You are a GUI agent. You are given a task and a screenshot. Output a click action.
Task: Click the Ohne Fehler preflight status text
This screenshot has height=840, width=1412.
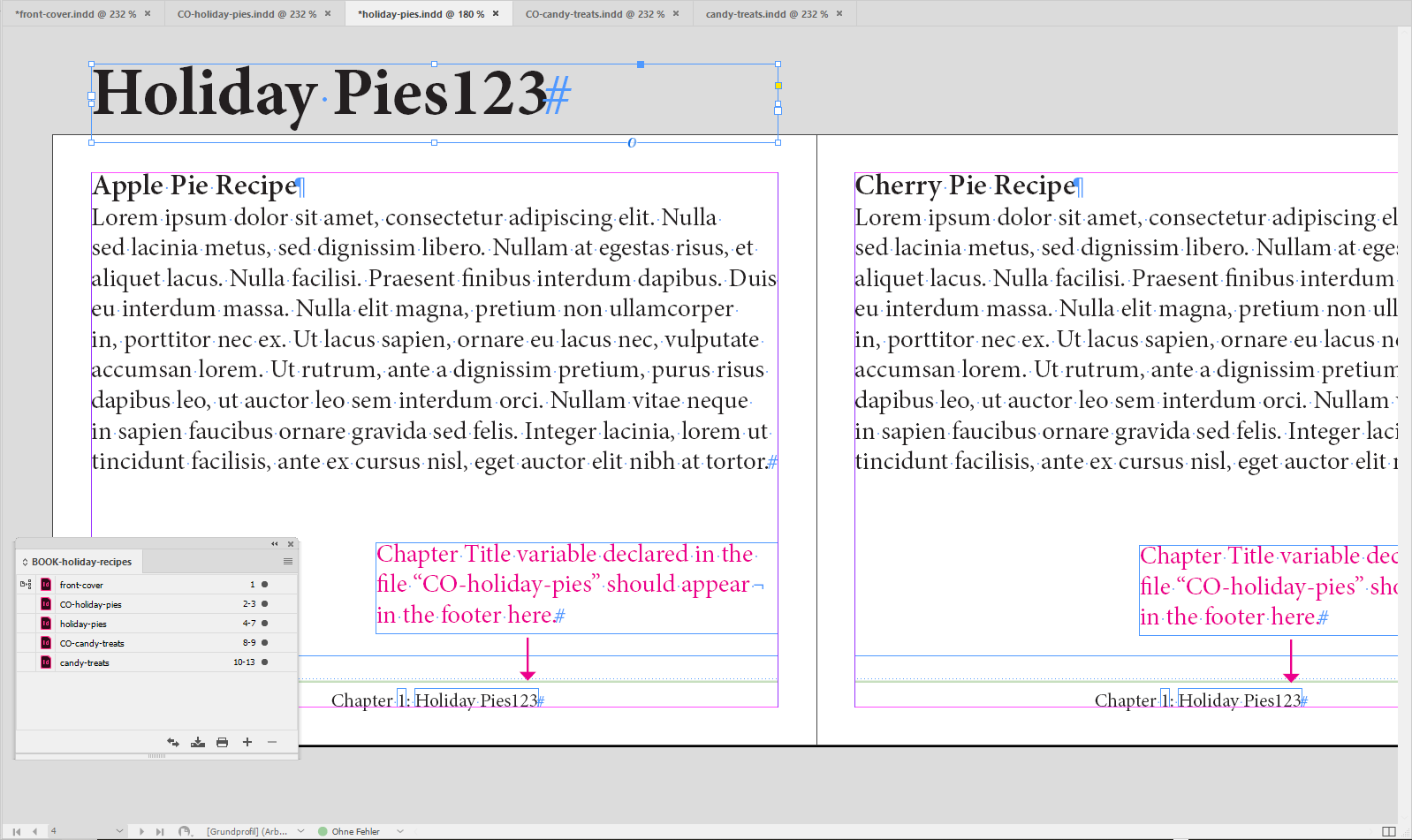click(356, 831)
